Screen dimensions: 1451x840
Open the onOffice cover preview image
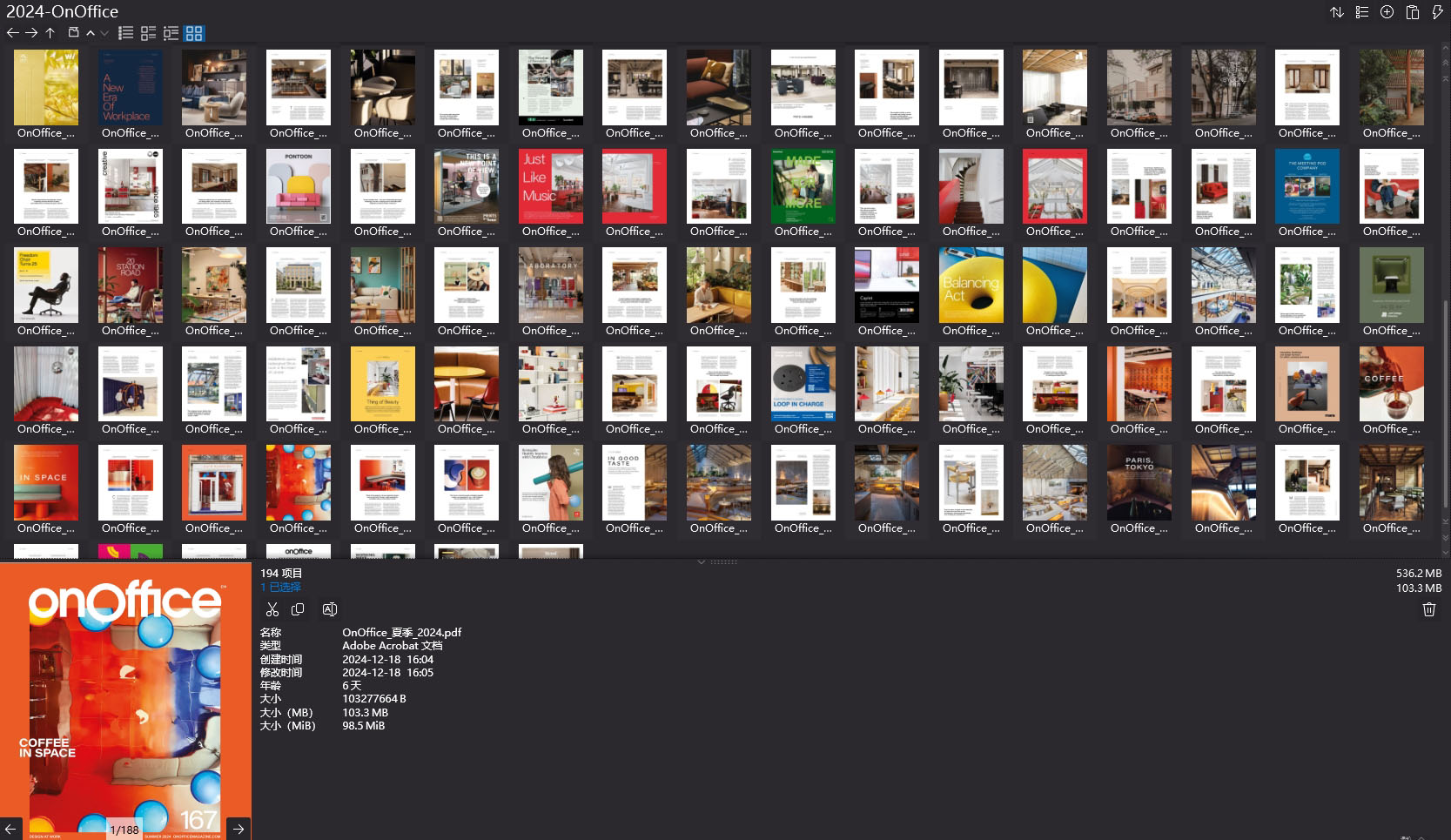coord(125,702)
